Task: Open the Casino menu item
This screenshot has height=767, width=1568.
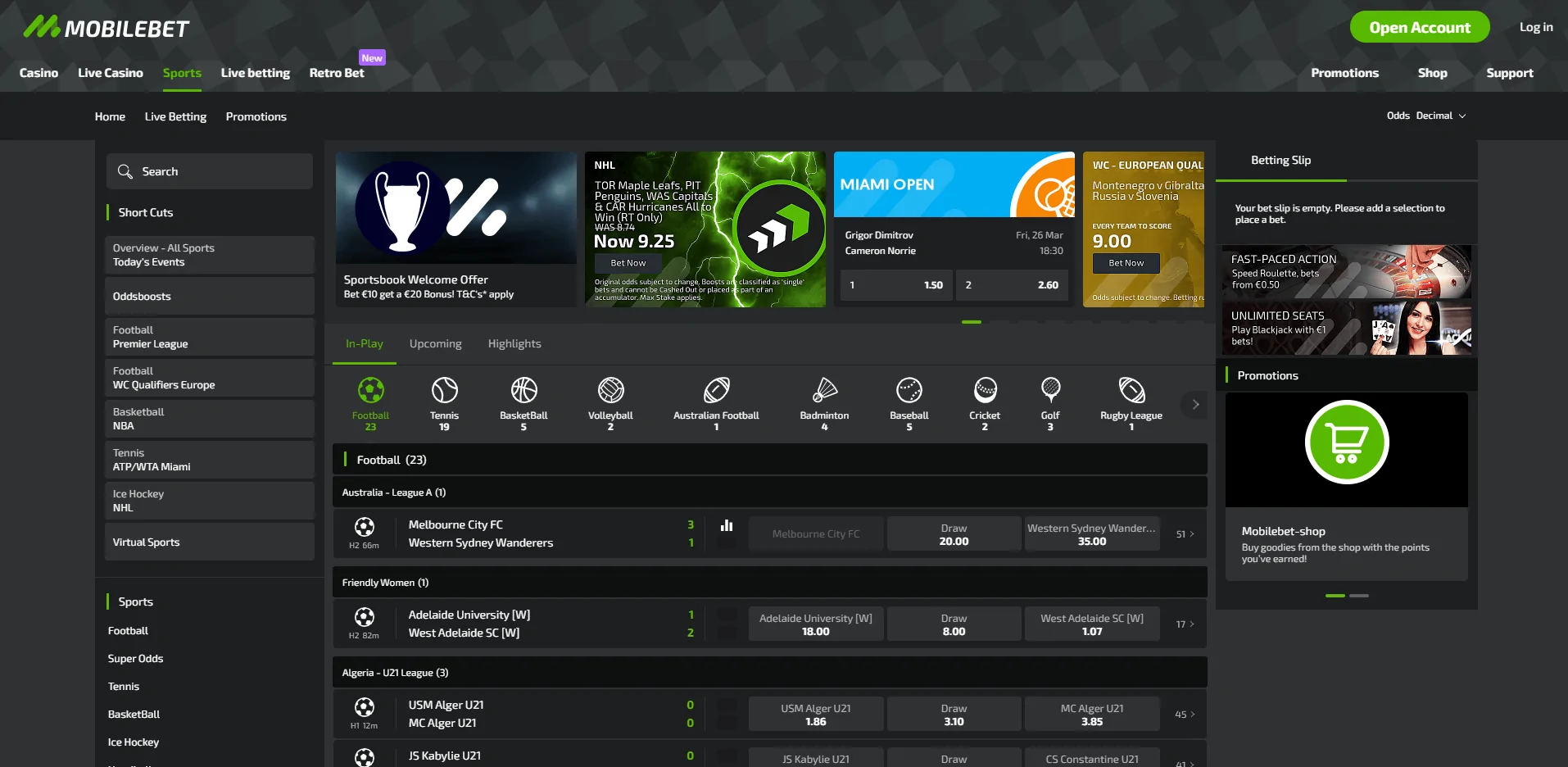Action: (39, 73)
